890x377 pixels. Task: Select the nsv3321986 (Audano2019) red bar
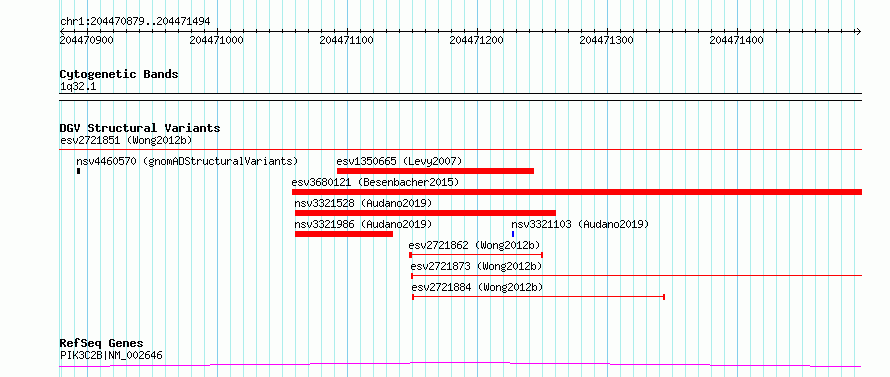point(344,234)
